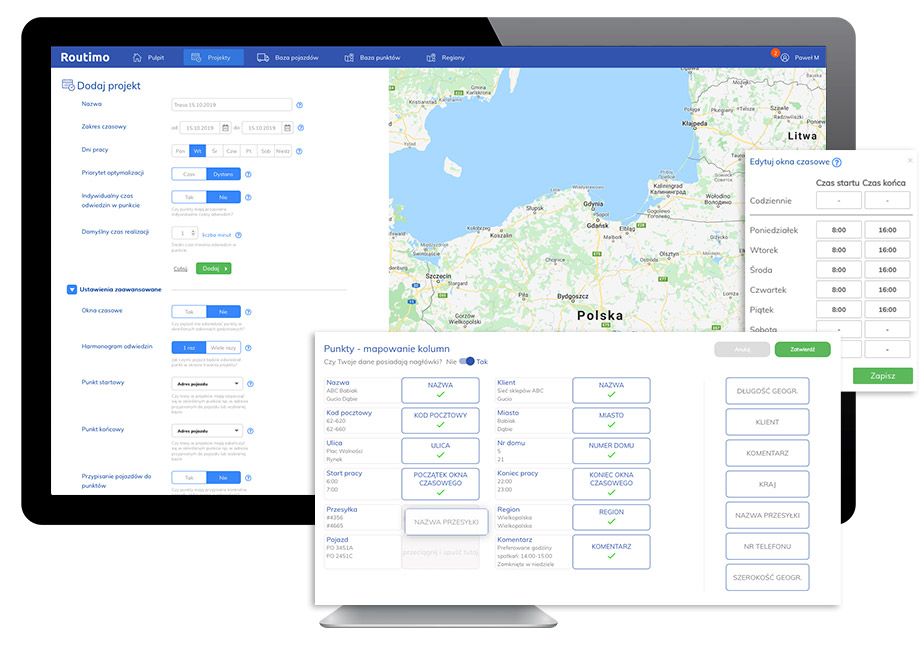Click the Baza pojazdów truck icon

(263, 58)
